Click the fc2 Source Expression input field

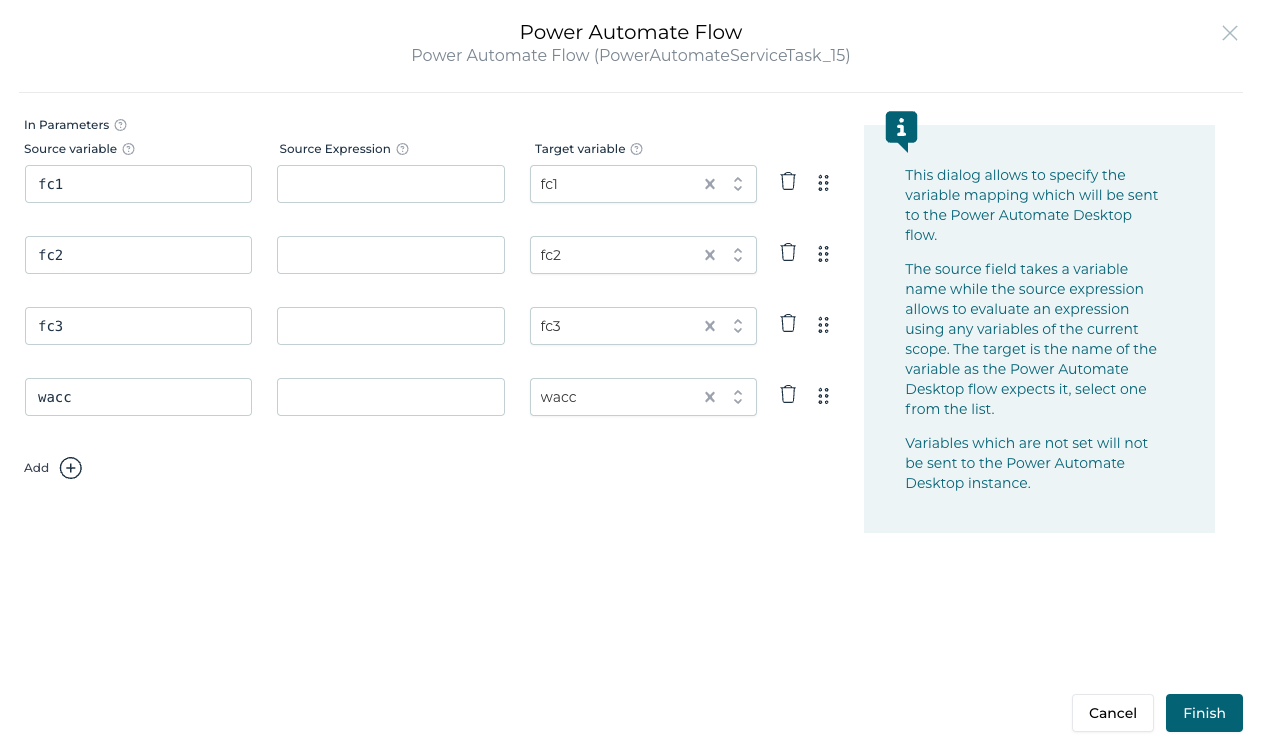click(390, 254)
